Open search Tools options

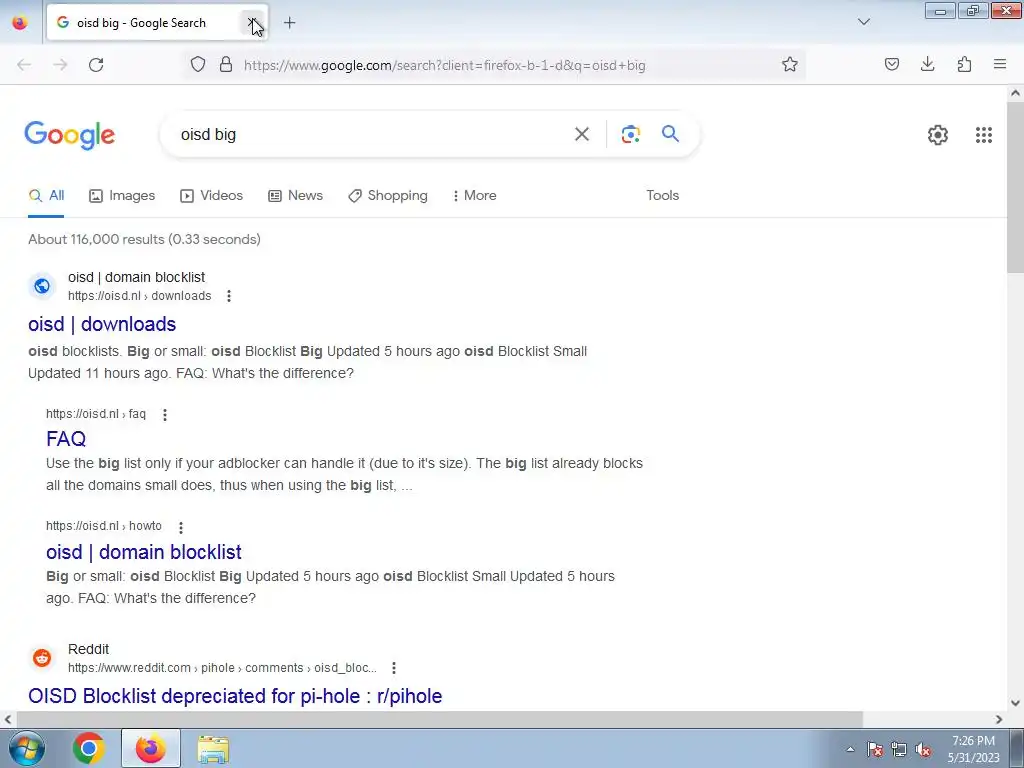tap(662, 195)
